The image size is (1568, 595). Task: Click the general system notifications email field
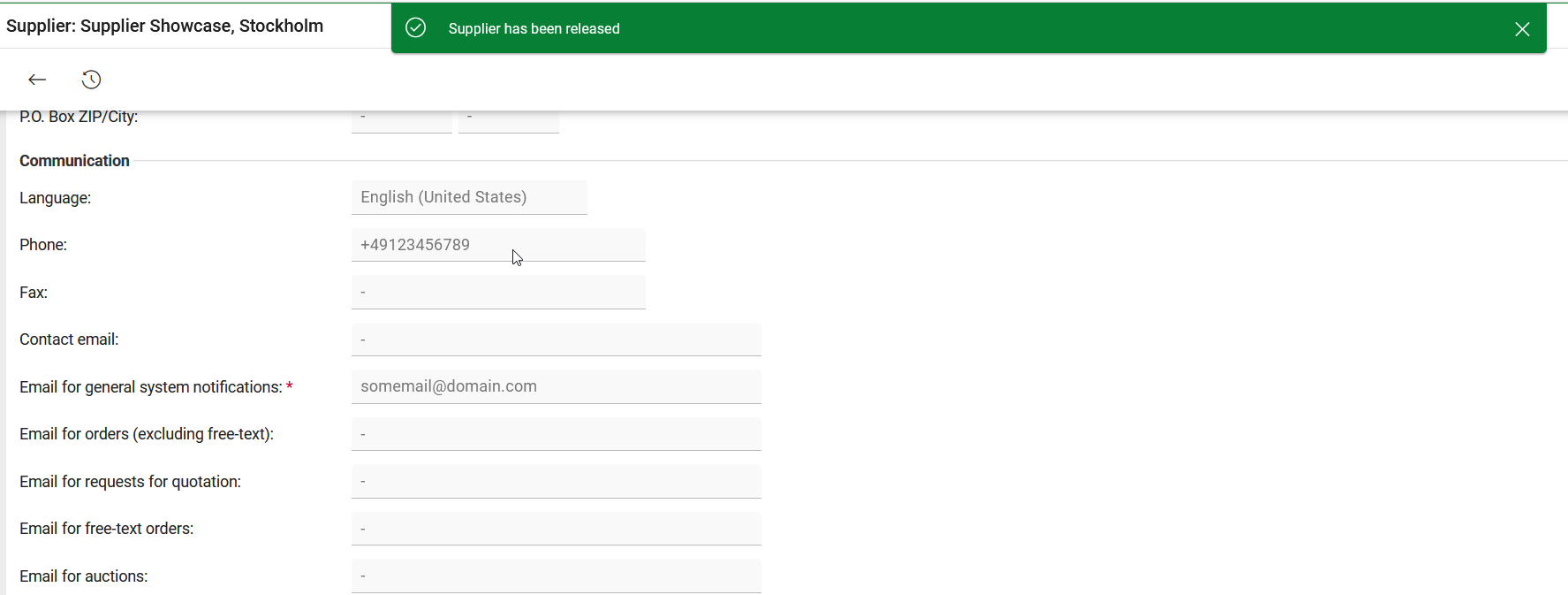[x=556, y=386]
